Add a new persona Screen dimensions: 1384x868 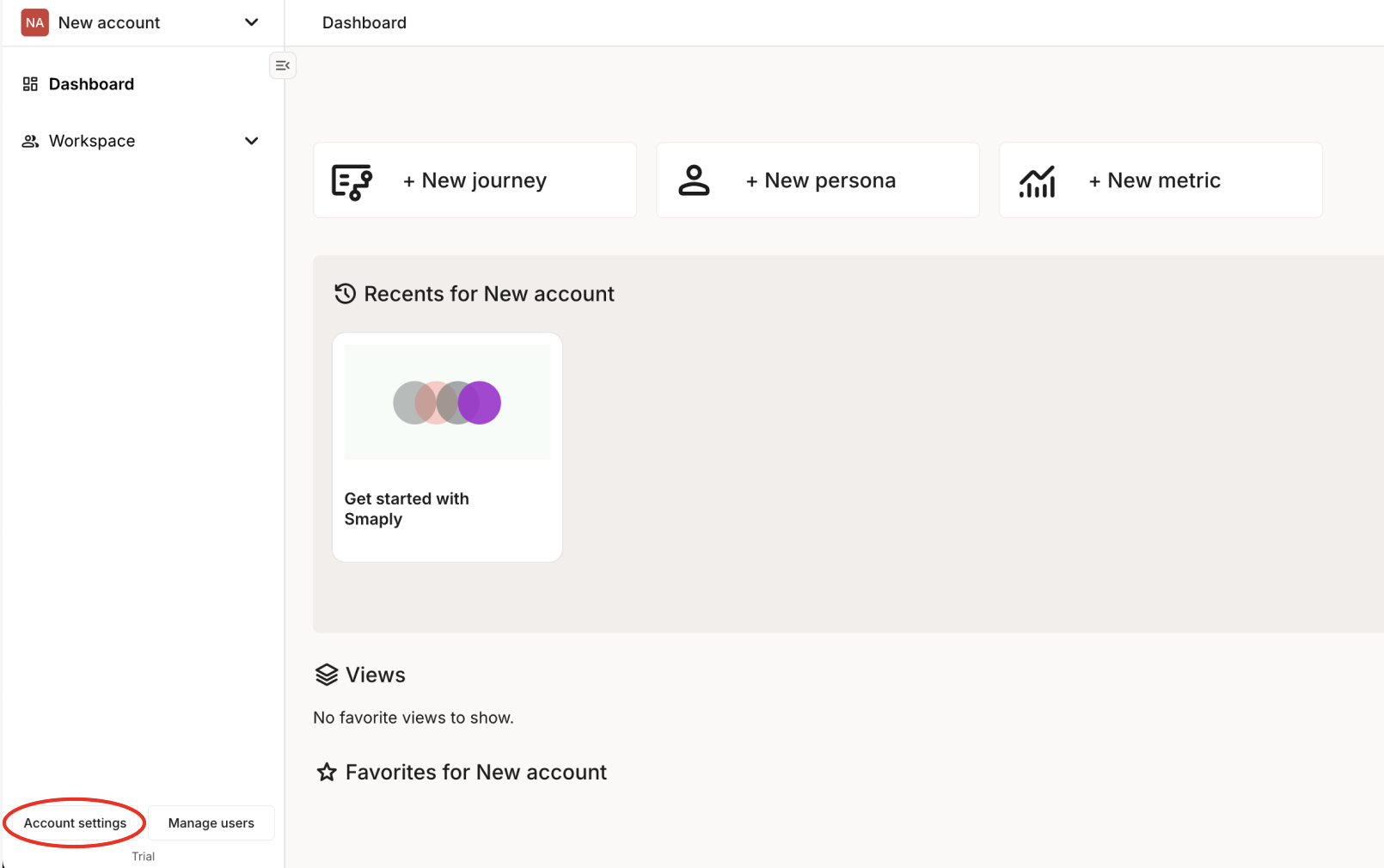[x=830, y=180]
